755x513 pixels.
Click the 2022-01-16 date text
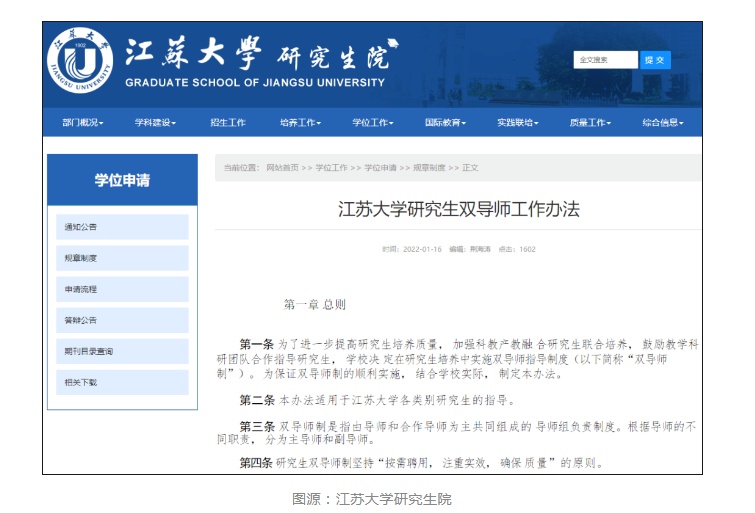[422, 249]
